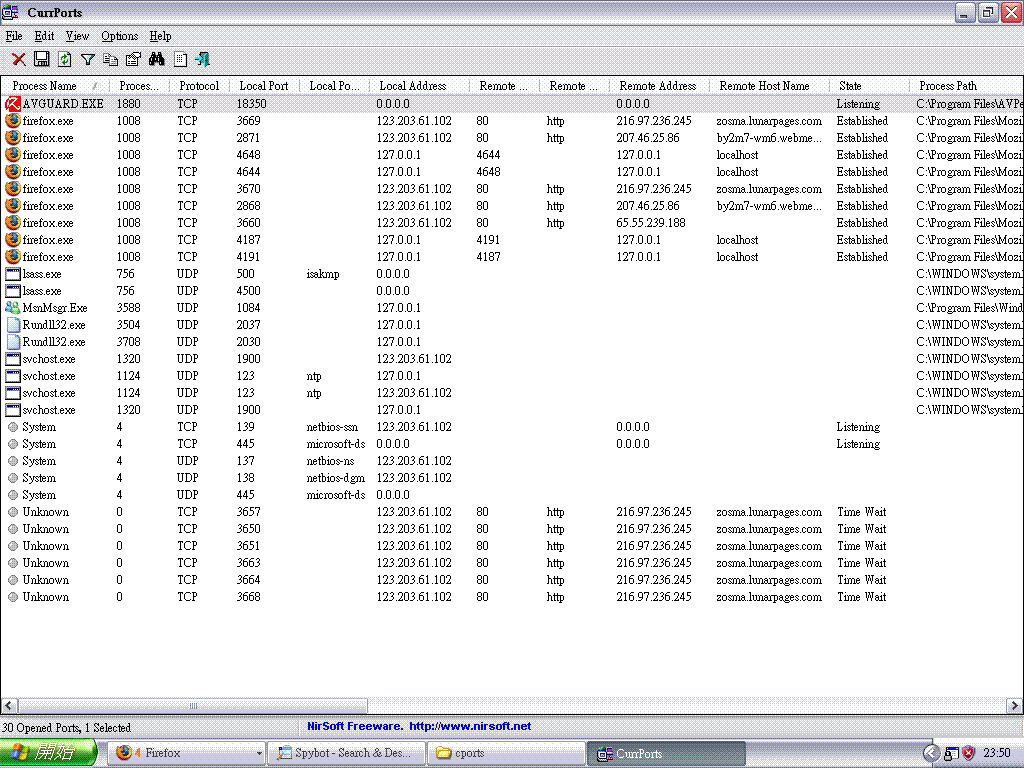
Task: Open the Edit menu
Action: tap(44, 36)
